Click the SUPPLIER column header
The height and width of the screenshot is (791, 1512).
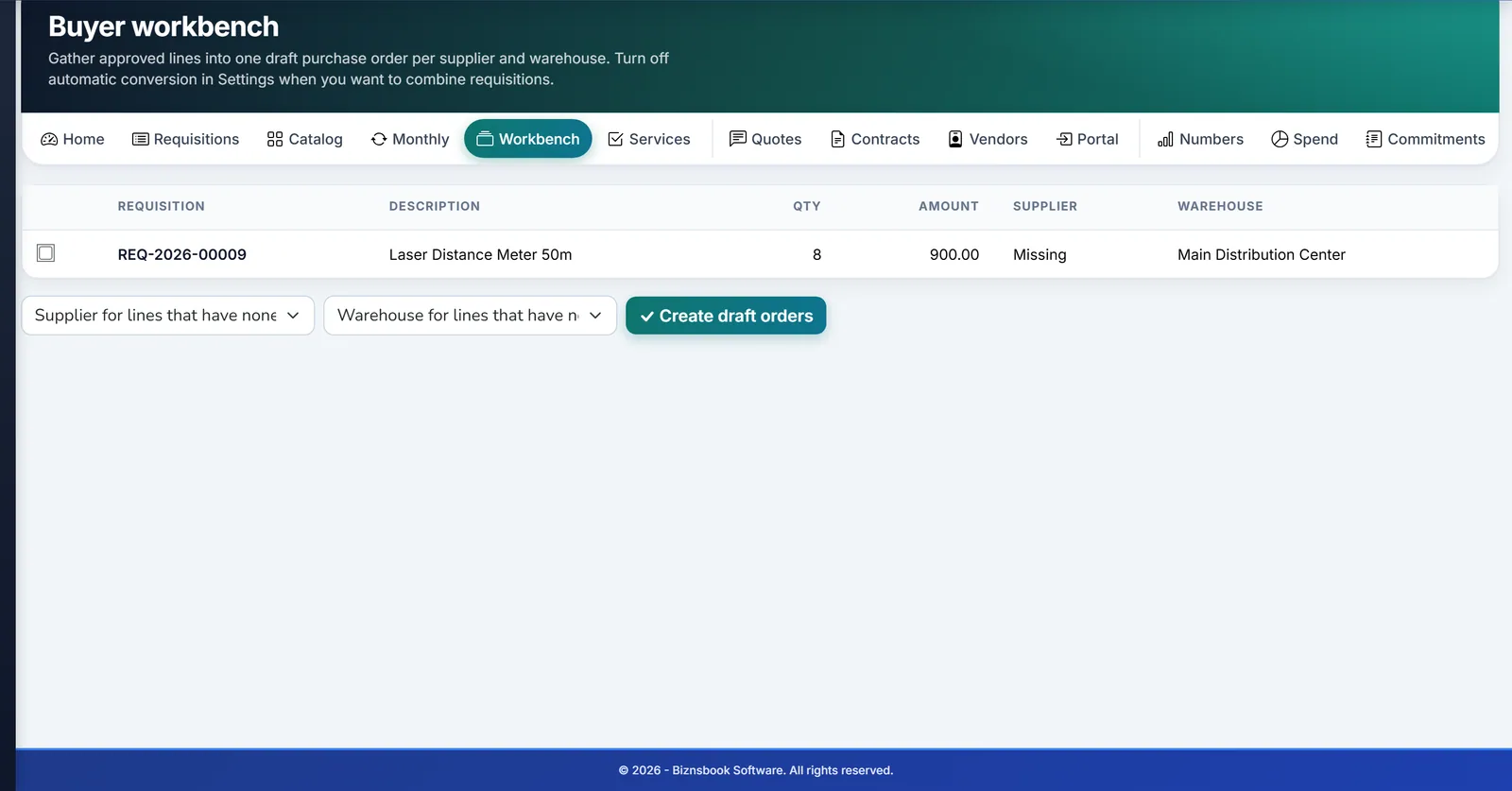(x=1045, y=206)
